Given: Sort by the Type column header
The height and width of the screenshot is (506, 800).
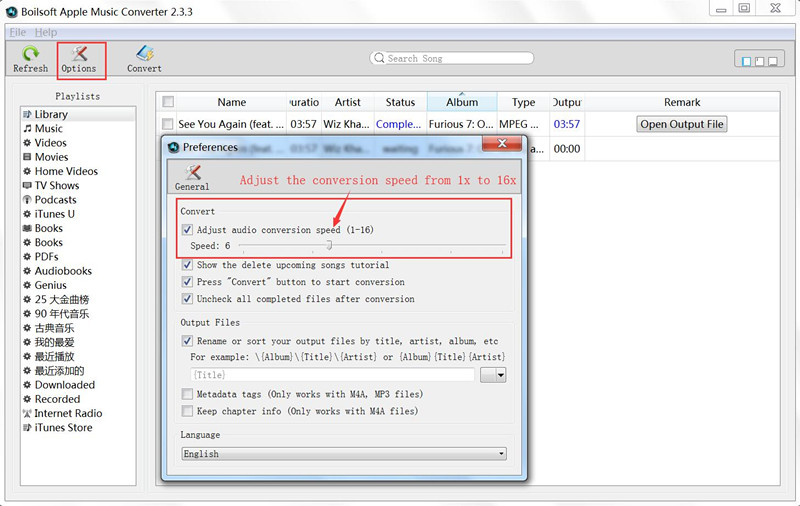Looking at the screenshot, I should pyautogui.click(x=523, y=102).
